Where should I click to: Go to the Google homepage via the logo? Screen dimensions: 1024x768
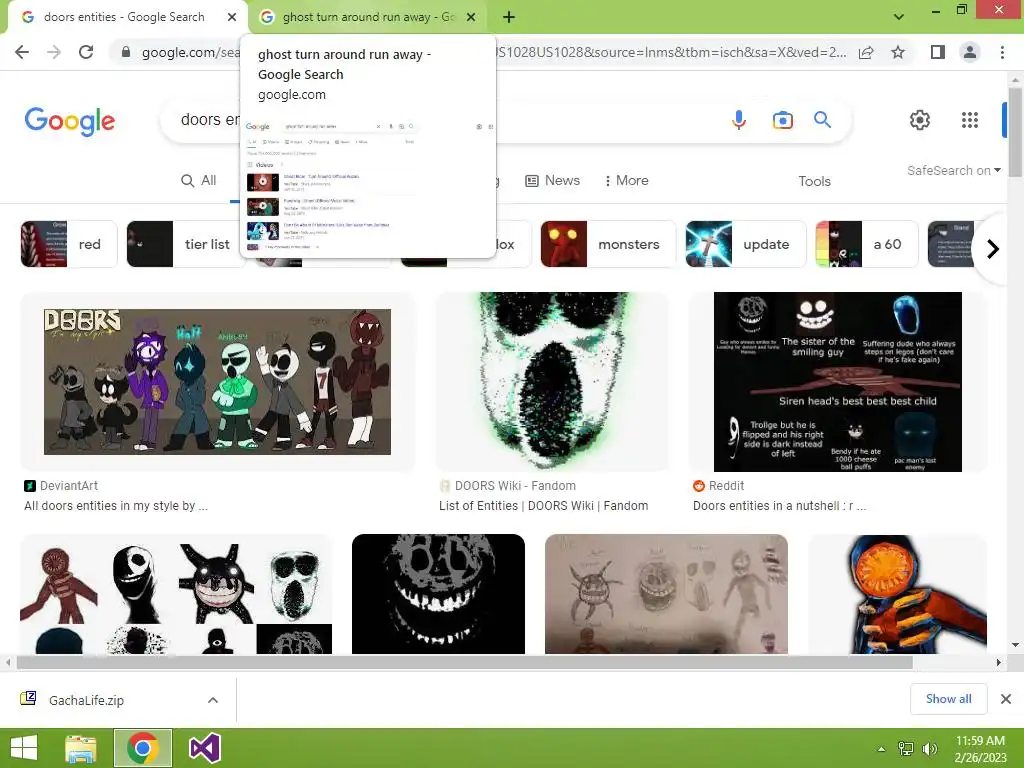pos(70,121)
